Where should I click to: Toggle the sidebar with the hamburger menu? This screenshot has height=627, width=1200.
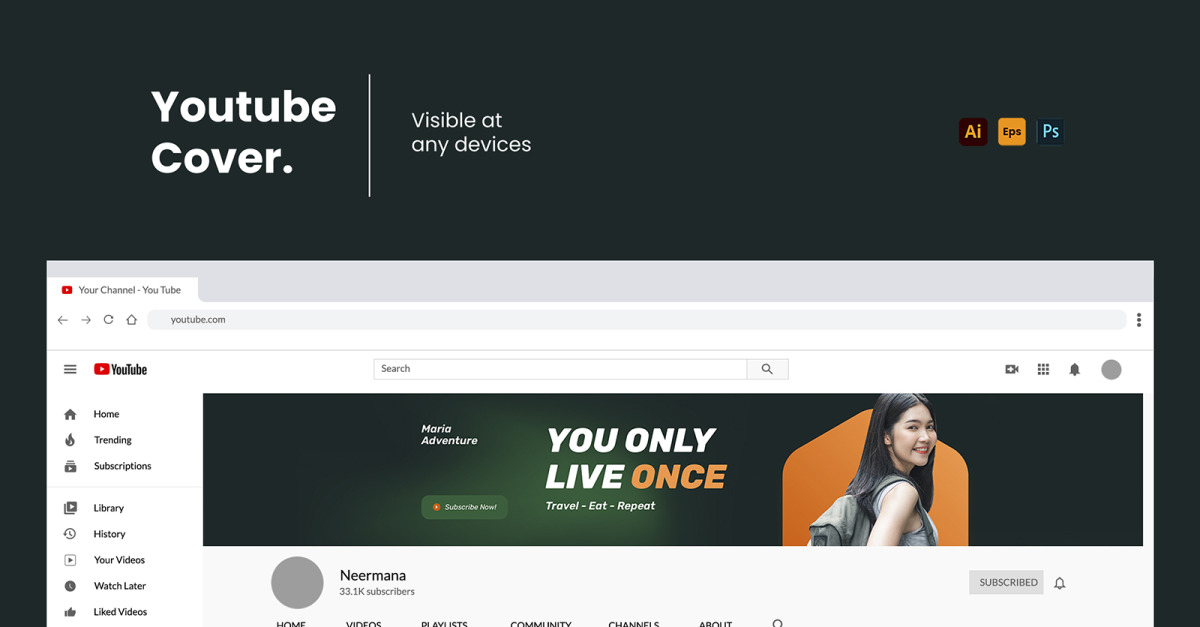(69, 369)
